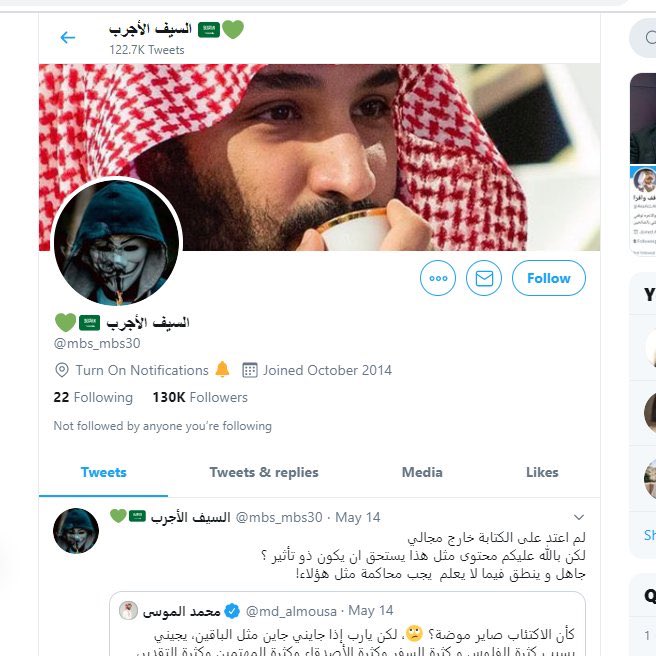Viewport: 656px width, 656px height.
Task: Select the Tweets tab
Action: click(103, 472)
